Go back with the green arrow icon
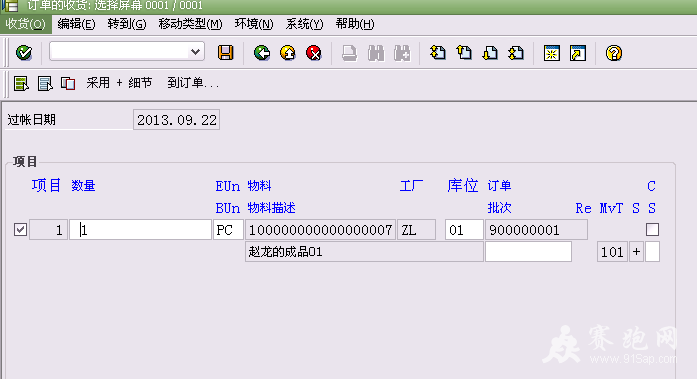 (x=262, y=53)
